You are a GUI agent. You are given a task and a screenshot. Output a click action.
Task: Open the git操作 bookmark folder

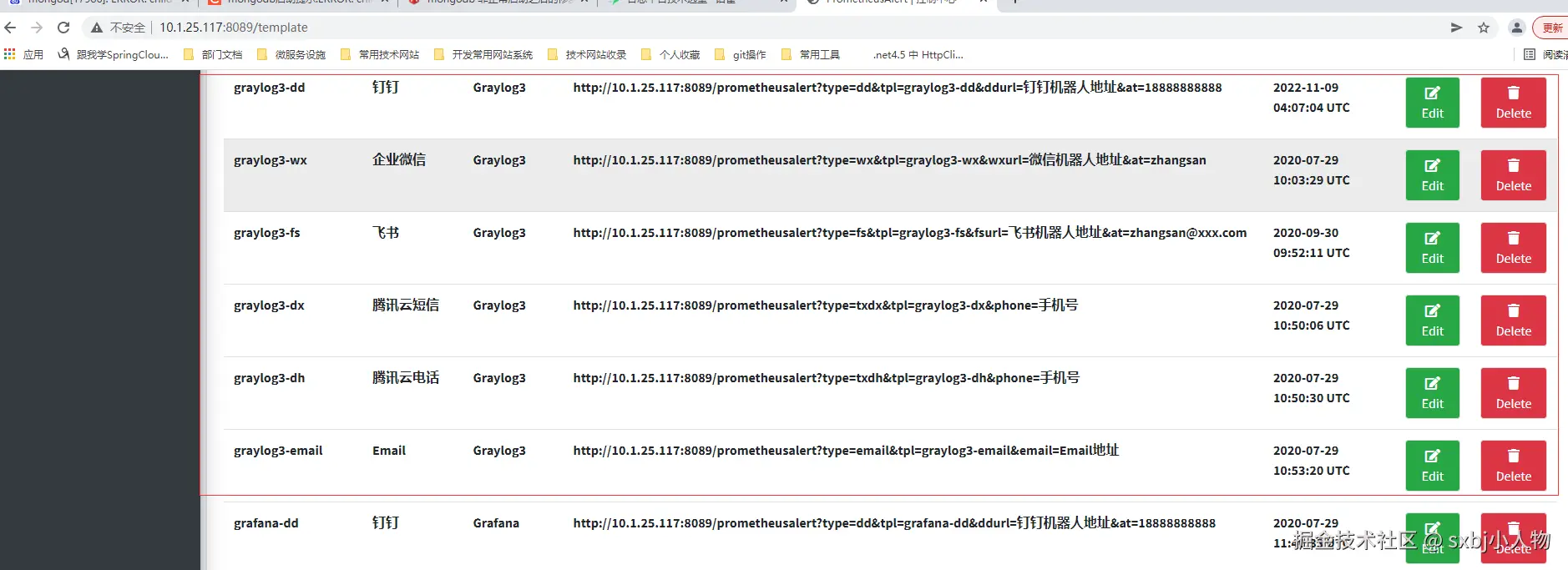741,54
